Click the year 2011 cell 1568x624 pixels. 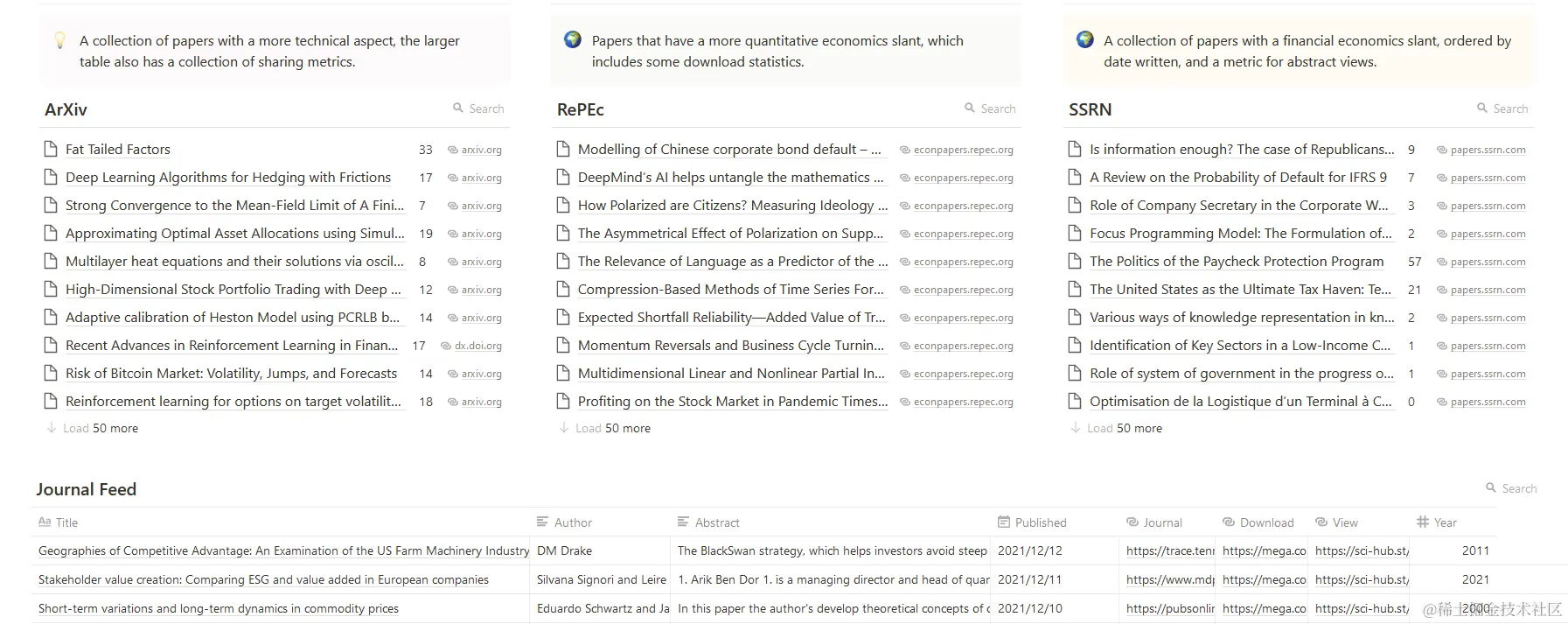[x=1475, y=550]
